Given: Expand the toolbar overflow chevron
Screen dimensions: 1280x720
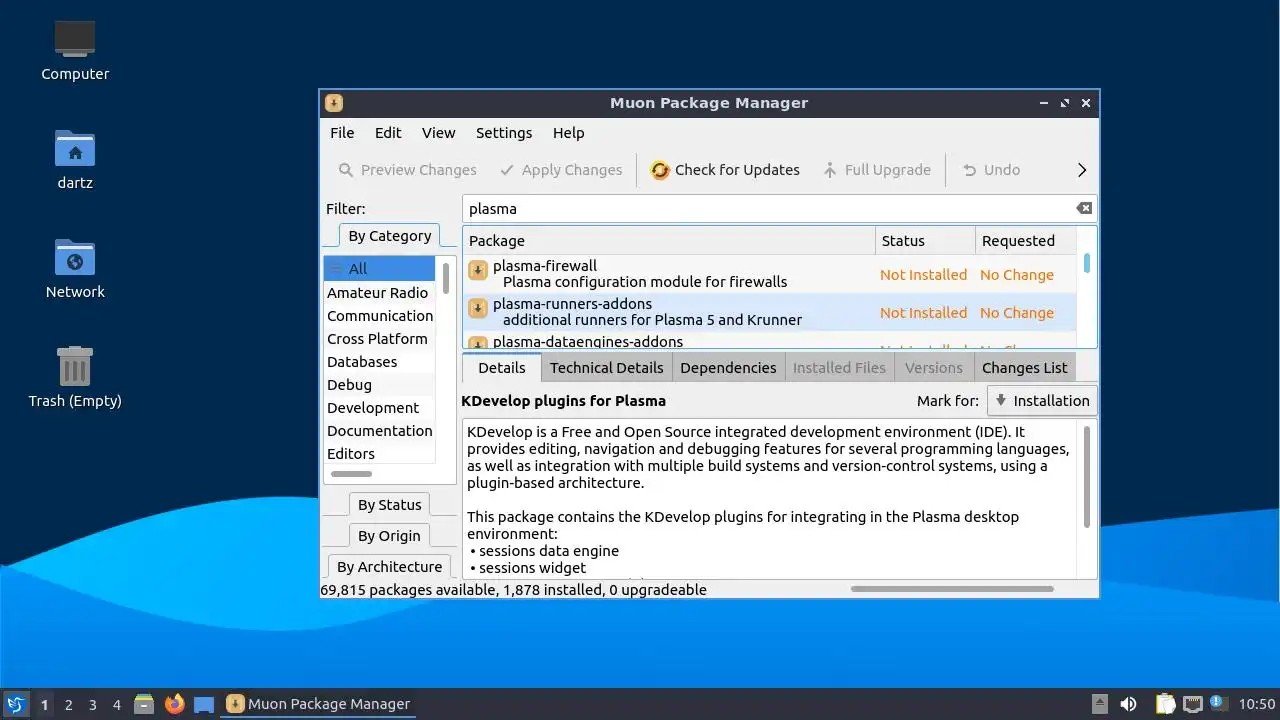Looking at the screenshot, I should pyautogui.click(x=1081, y=170).
